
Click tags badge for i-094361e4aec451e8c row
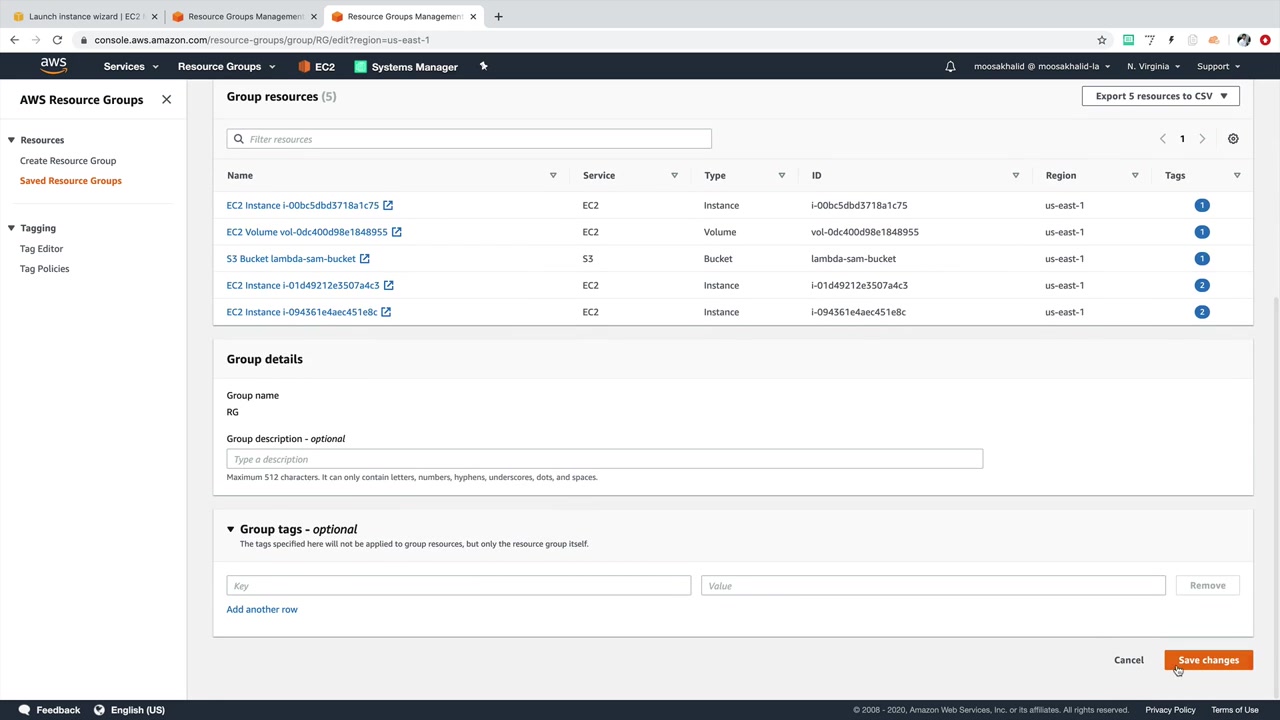[x=1202, y=312]
